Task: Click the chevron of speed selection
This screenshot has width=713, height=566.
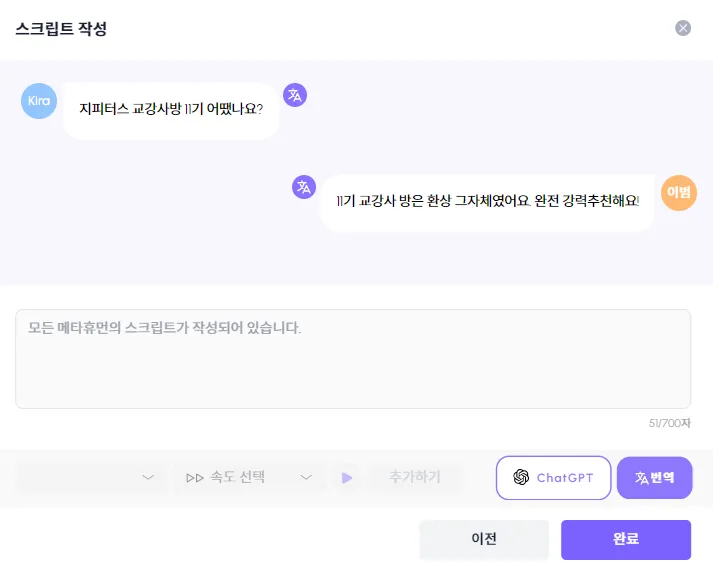Action: pos(306,477)
